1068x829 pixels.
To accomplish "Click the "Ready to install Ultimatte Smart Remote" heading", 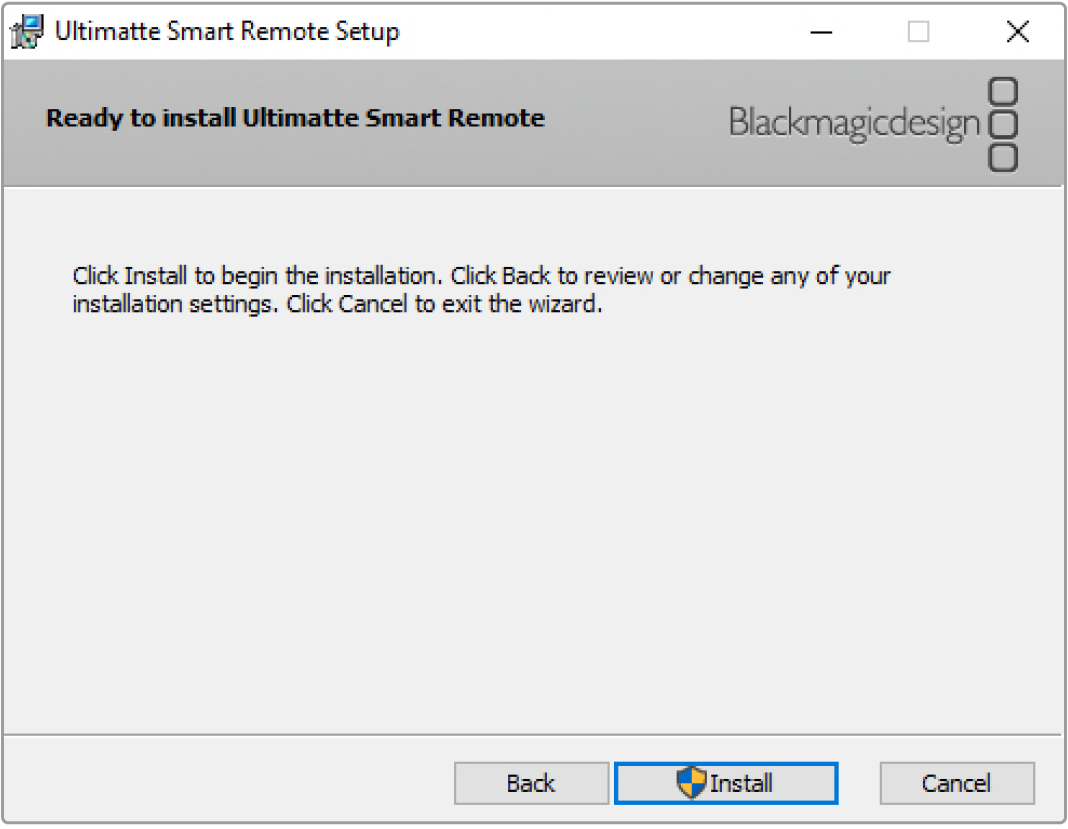I will coord(295,118).
